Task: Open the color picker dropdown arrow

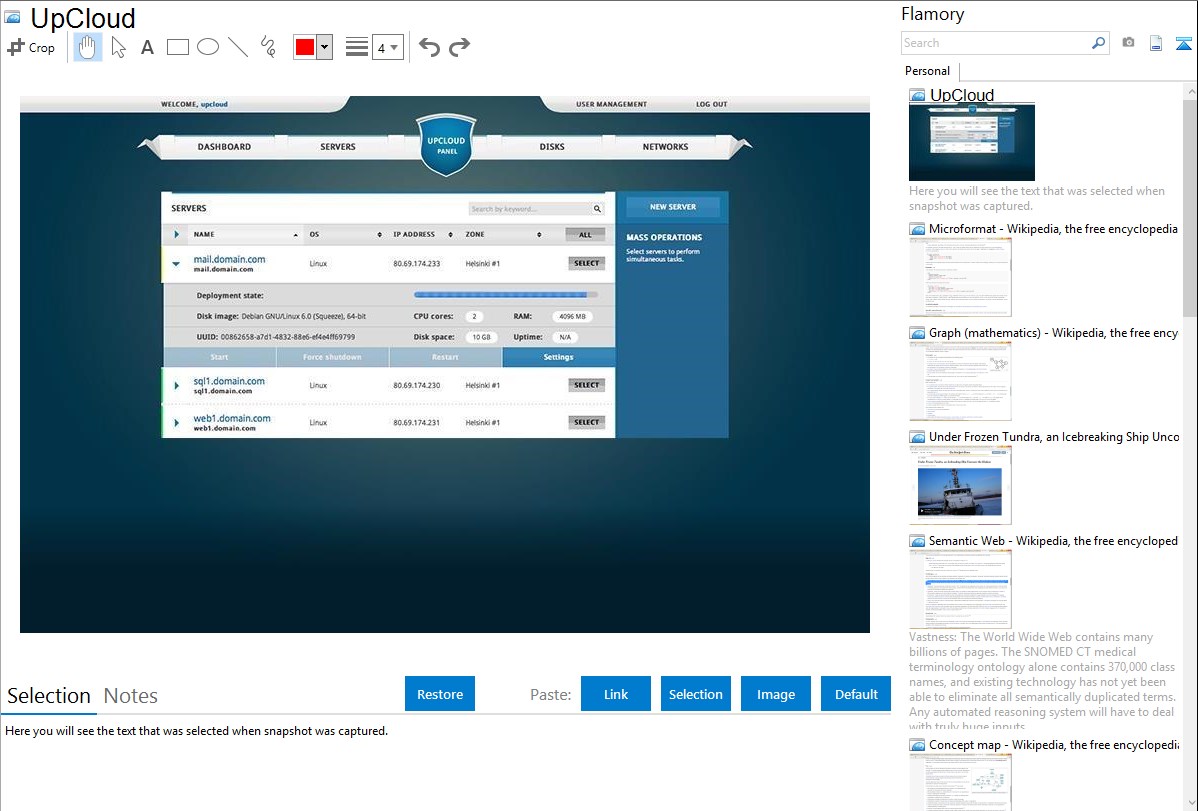Action: 324,47
